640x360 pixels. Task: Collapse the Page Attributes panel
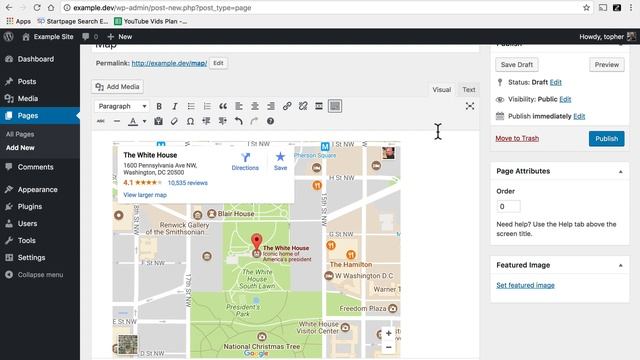click(x=620, y=171)
